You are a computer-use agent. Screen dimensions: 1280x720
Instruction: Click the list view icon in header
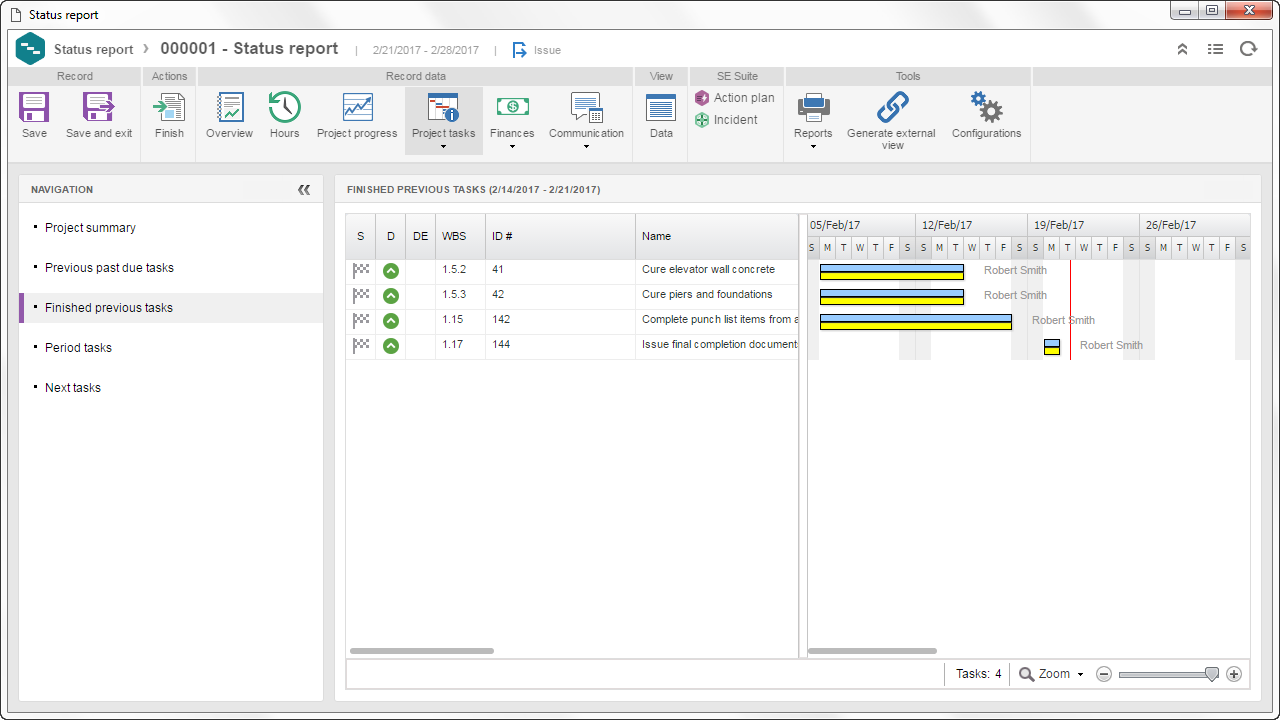(1215, 49)
